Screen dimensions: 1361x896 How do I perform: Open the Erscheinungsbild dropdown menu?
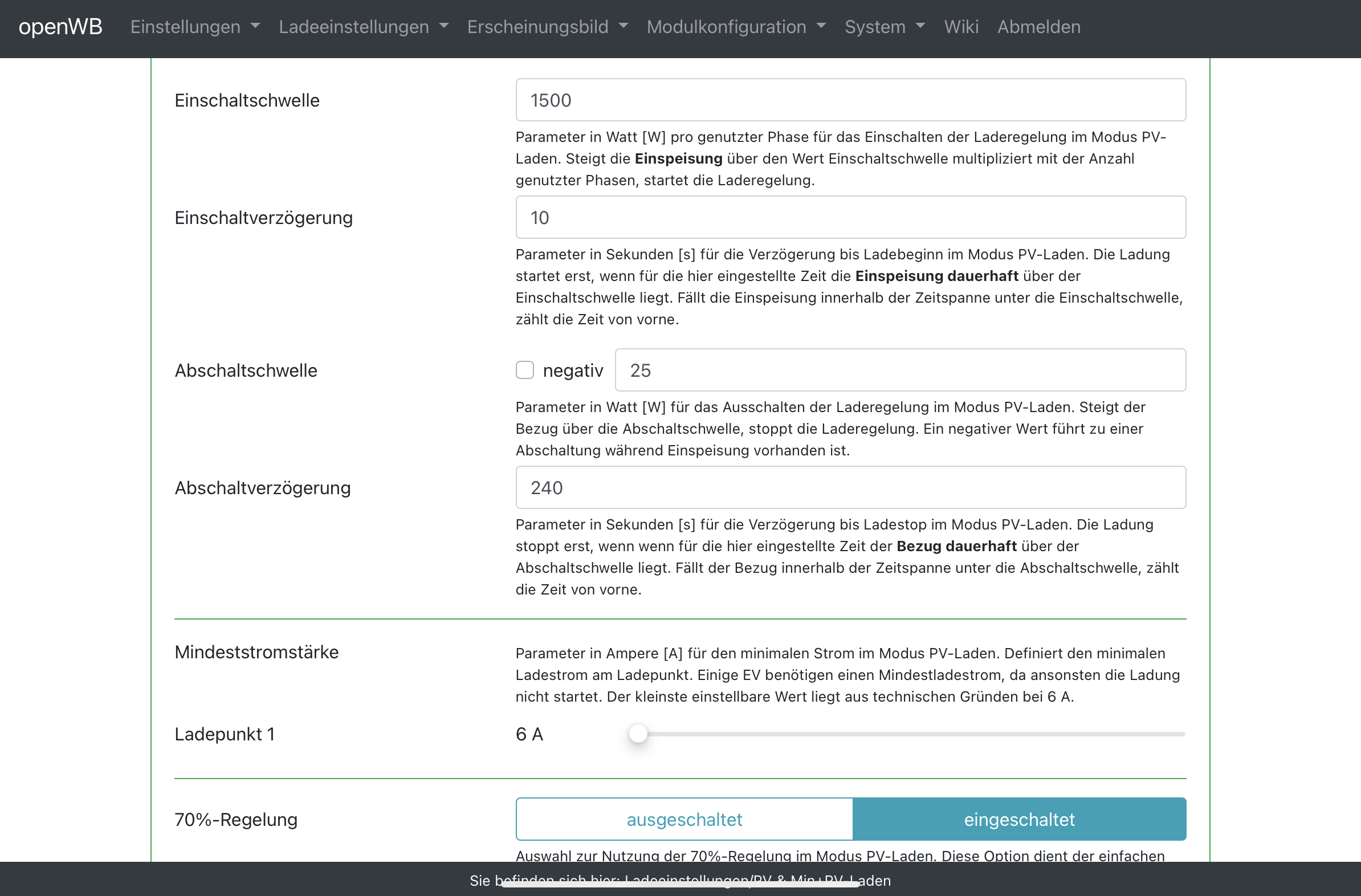[547, 27]
